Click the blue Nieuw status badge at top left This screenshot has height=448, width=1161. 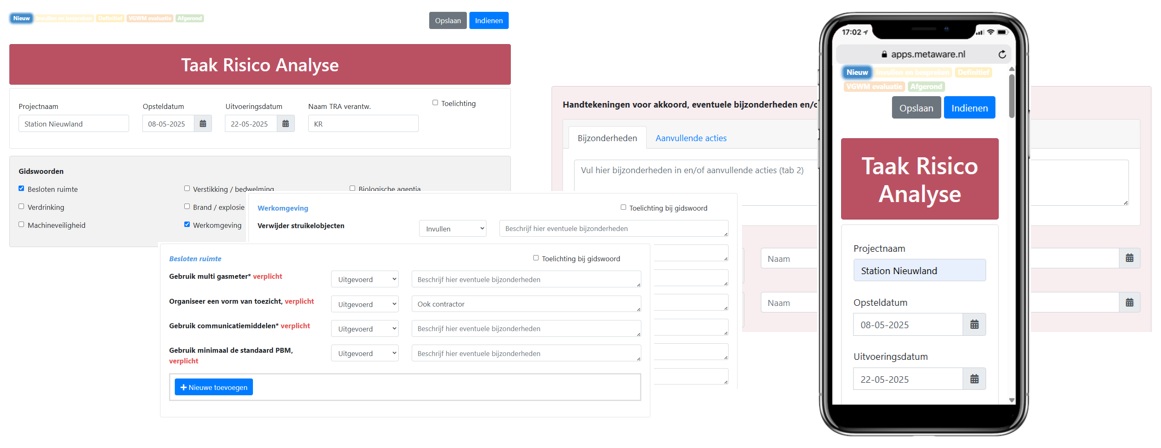point(21,18)
